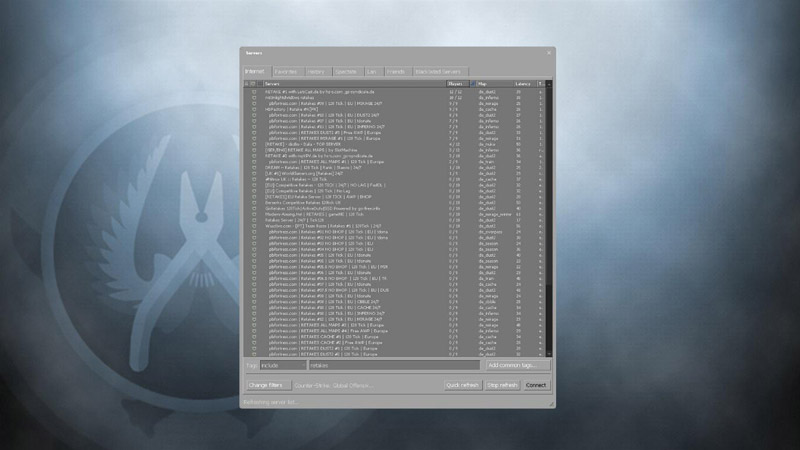Sort by the Latency column header
This screenshot has width=800, height=450.
pyautogui.click(x=524, y=84)
